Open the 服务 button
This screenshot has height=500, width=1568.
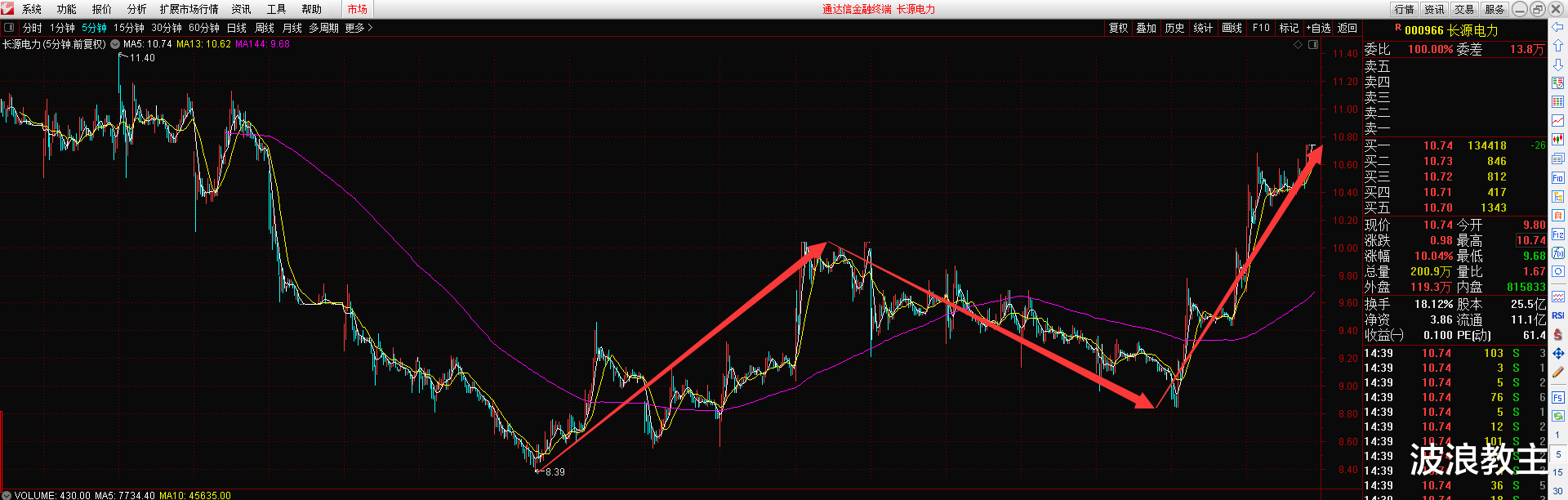click(1494, 9)
